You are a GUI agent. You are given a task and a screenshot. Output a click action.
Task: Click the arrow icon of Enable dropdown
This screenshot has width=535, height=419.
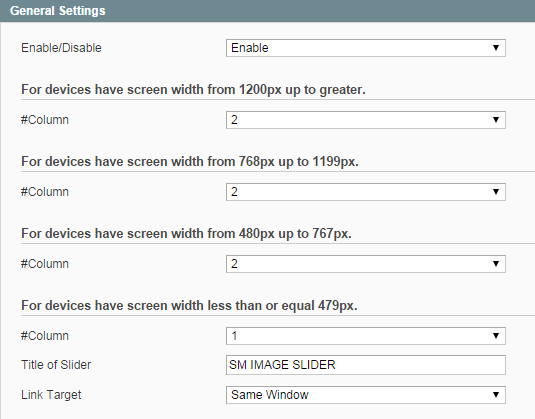click(x=496, y=48)
